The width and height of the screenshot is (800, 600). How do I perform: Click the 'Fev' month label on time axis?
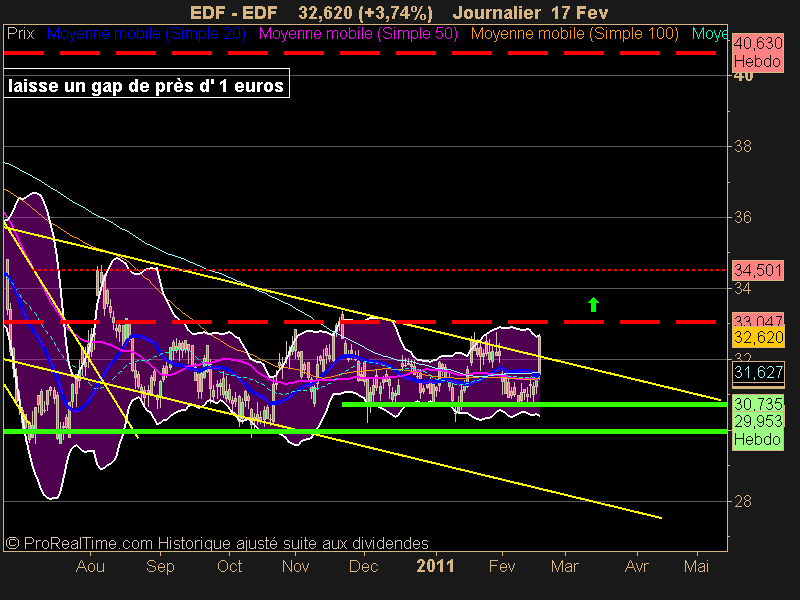point(502,566)
